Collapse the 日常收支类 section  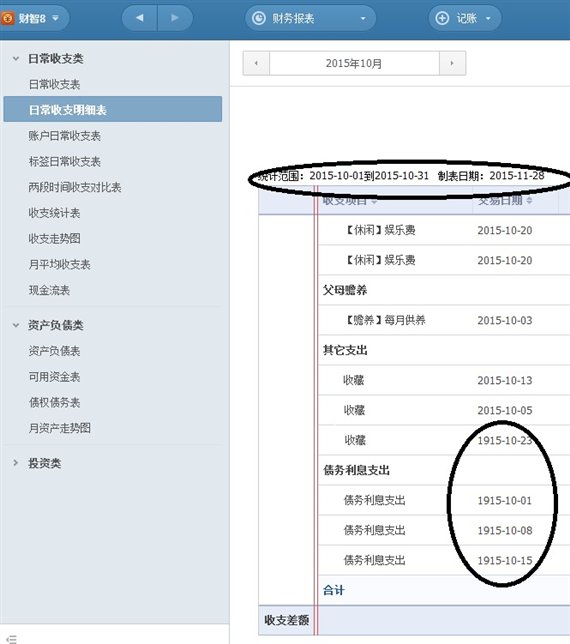point(16,59)
